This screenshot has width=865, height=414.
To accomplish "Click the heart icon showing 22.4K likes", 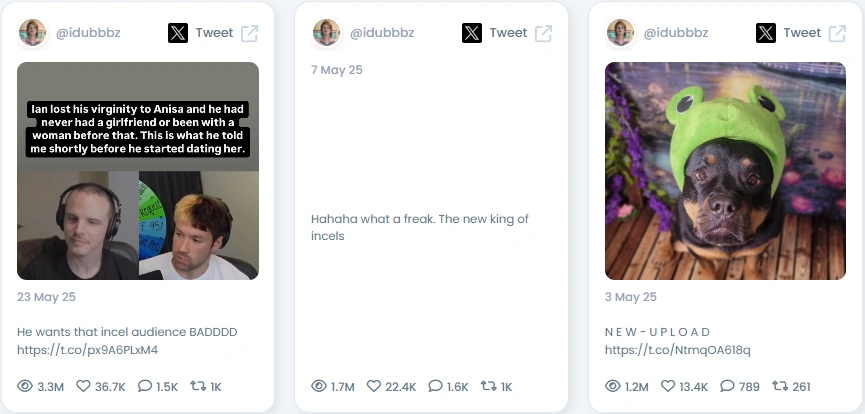I will (374, 386).
